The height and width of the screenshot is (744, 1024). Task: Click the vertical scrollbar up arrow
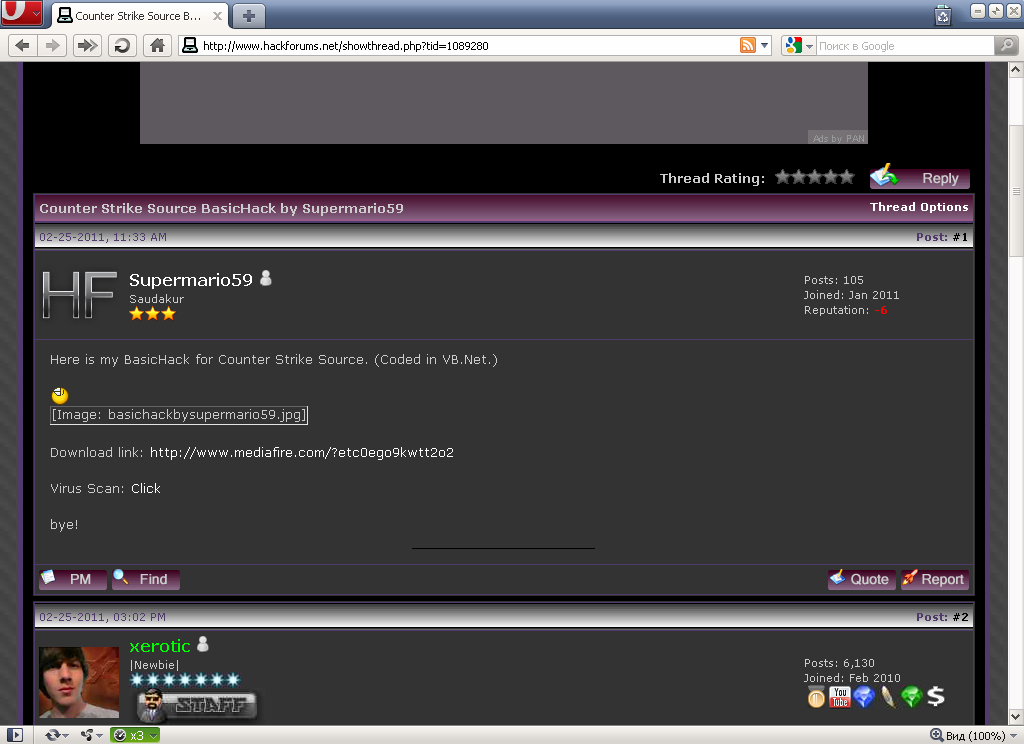(x=1016, y=69)
